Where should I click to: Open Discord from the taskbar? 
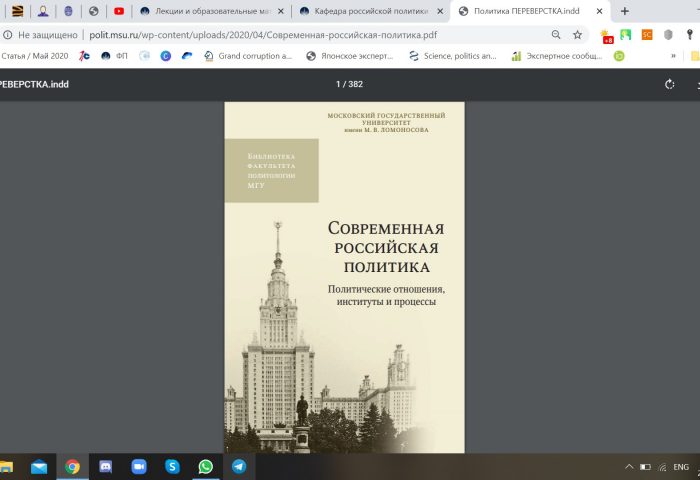[x=105, y=466]
